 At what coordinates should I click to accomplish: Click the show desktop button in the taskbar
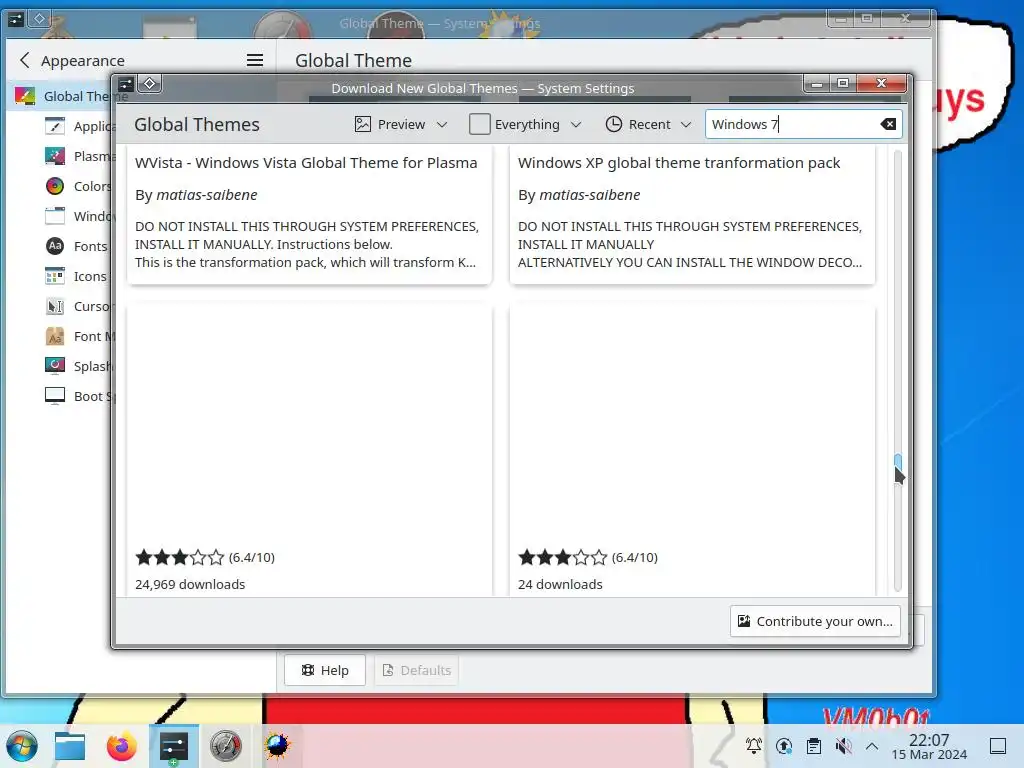click(x=998, y=745)
